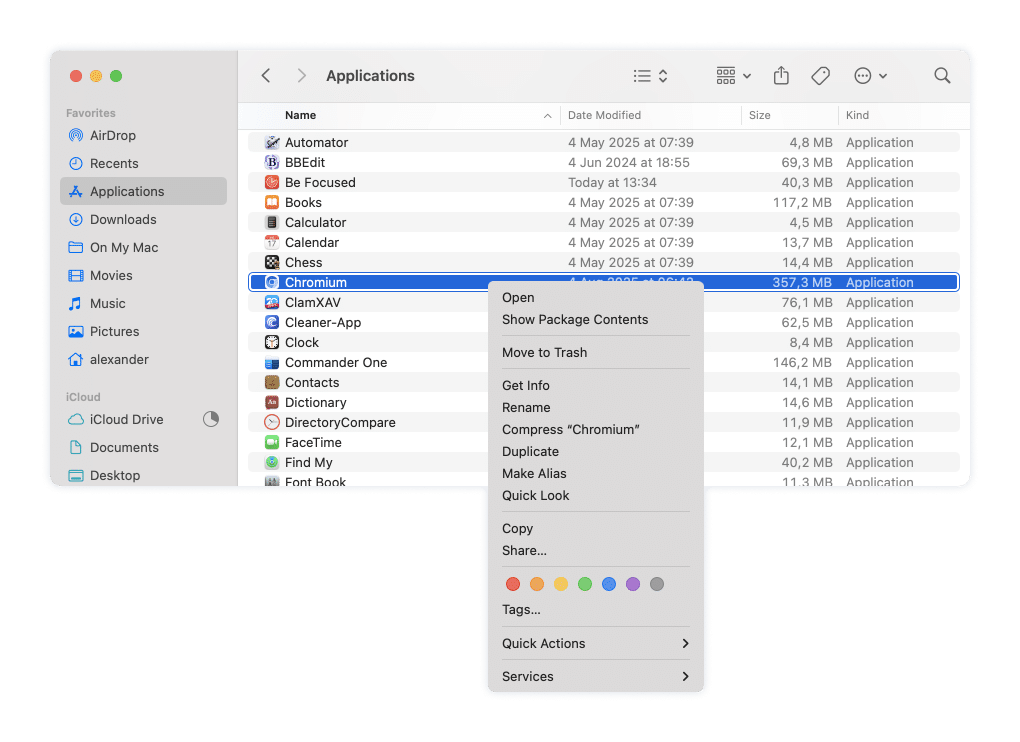
Task: Open the alexander home folder
Action: tap(143, 359)
